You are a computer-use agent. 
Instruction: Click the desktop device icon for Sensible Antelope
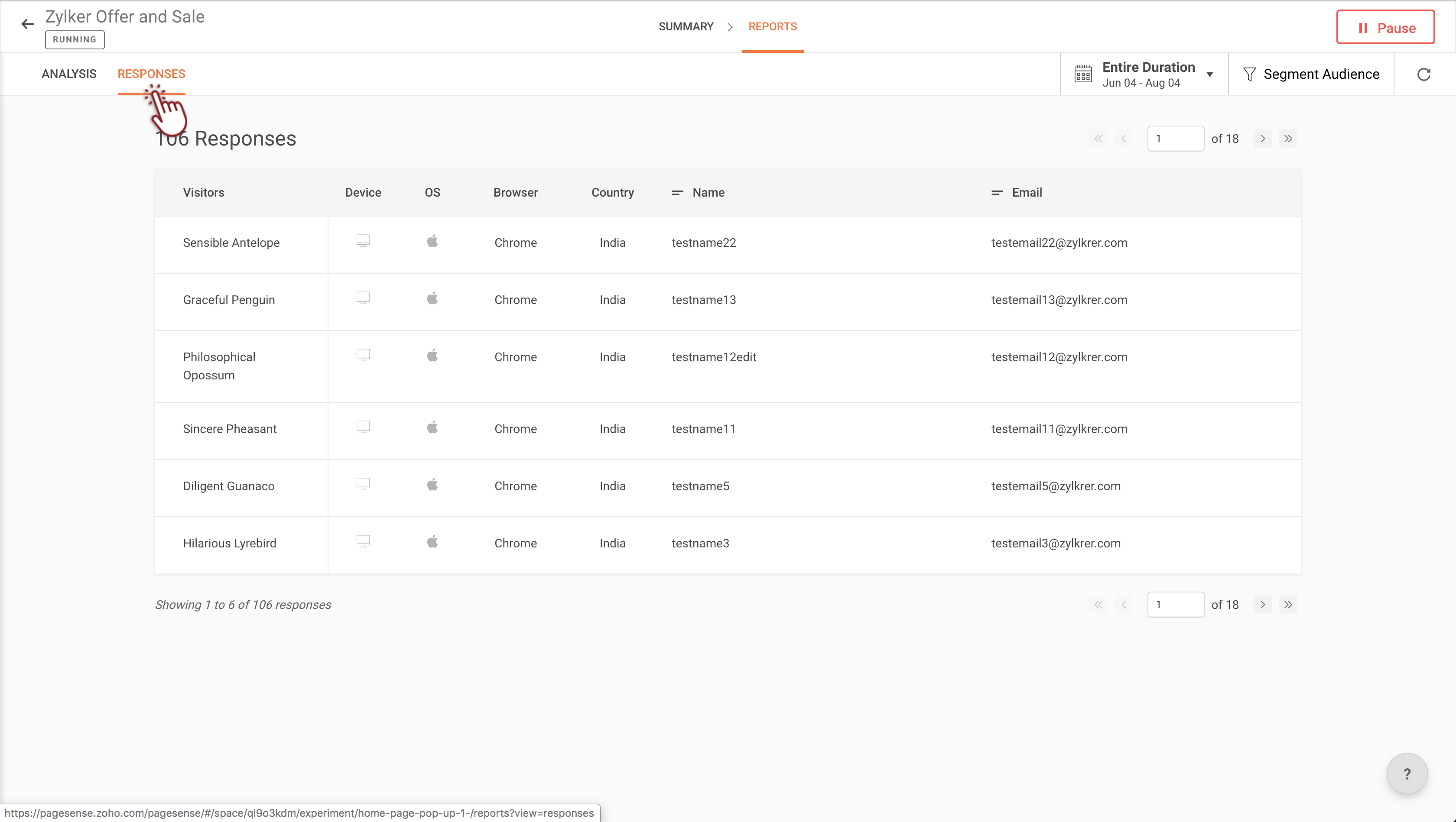tap(363, 241)
